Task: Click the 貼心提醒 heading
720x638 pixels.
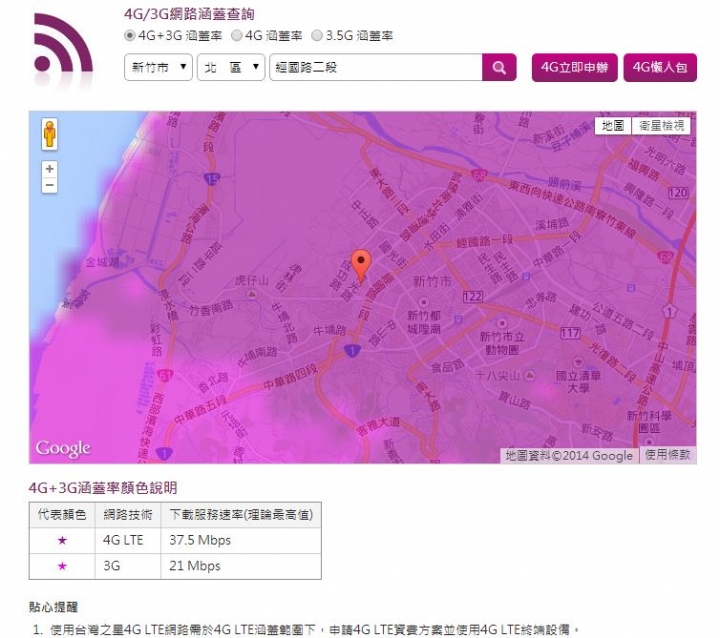Action: (53, 606)
